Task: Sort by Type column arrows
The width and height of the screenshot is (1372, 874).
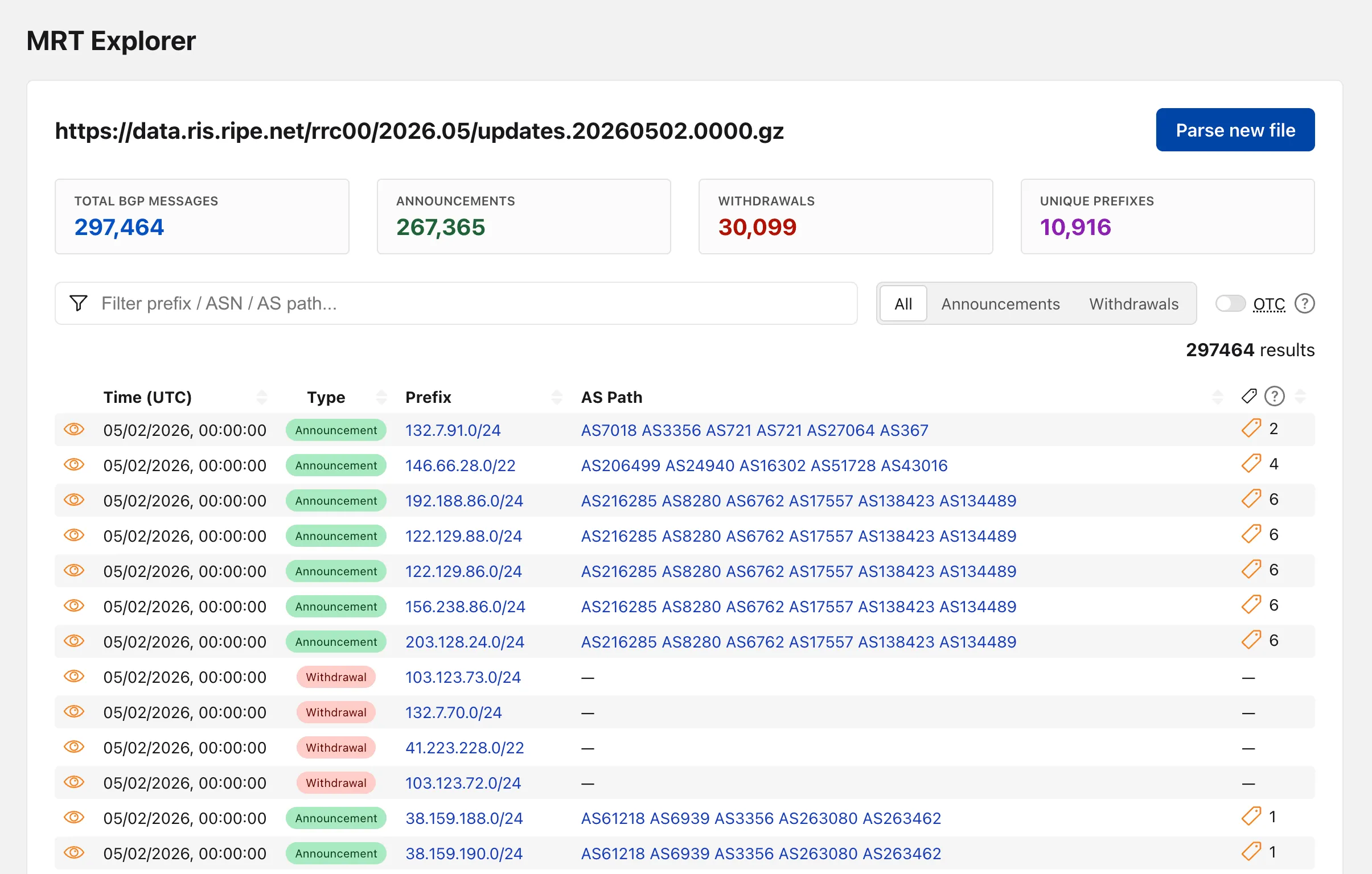Action: pyautogui.click(x=382, y=397)
